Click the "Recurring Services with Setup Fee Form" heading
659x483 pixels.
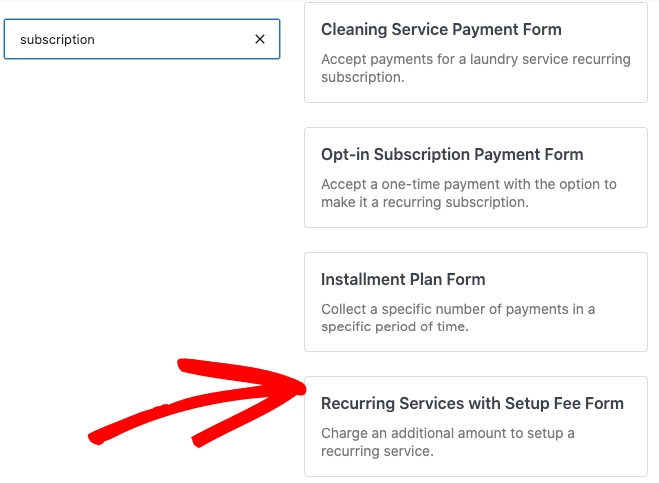pos(472,404)
